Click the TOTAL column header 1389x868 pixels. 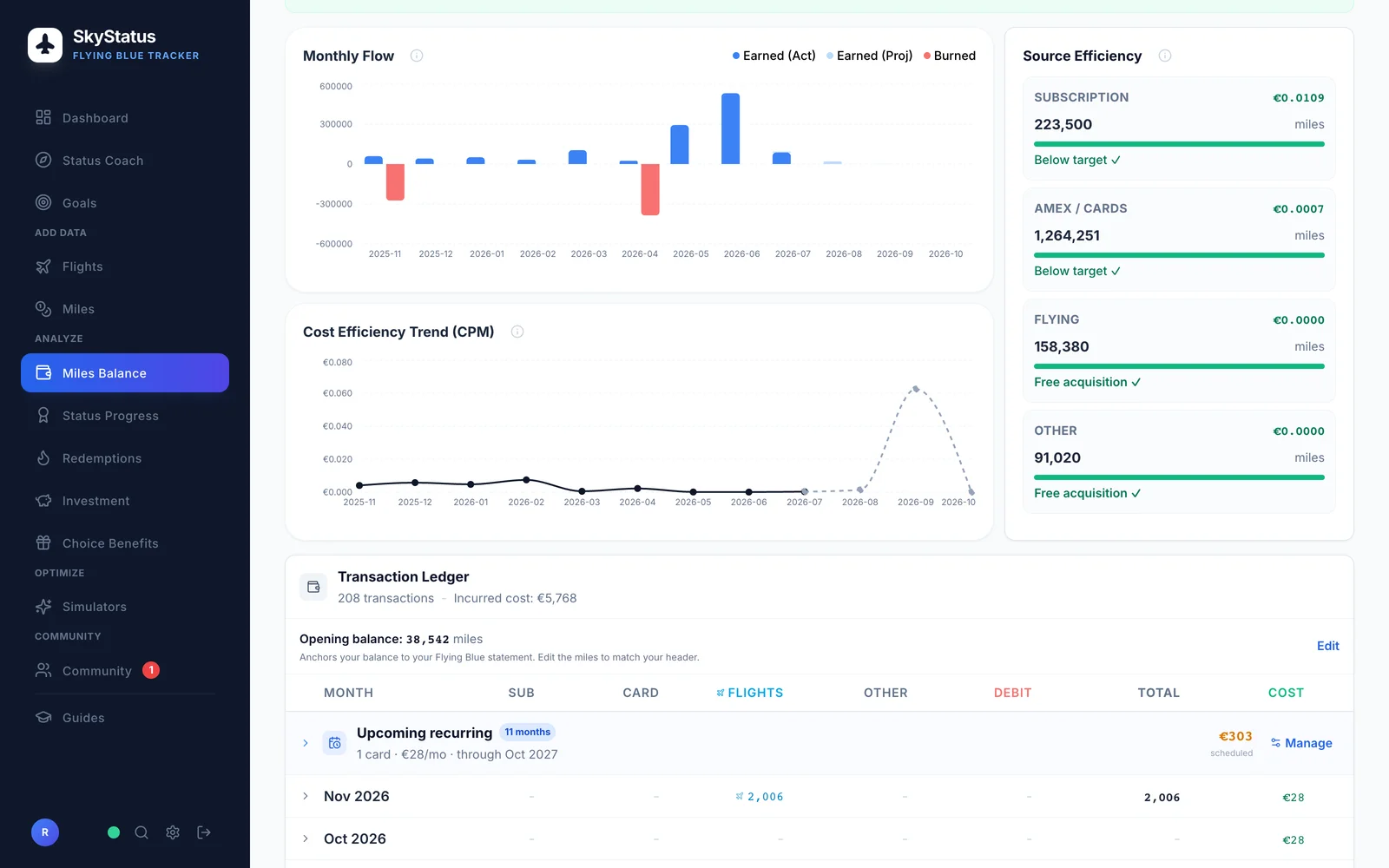pyautogui.click(x=1159, y=693)
